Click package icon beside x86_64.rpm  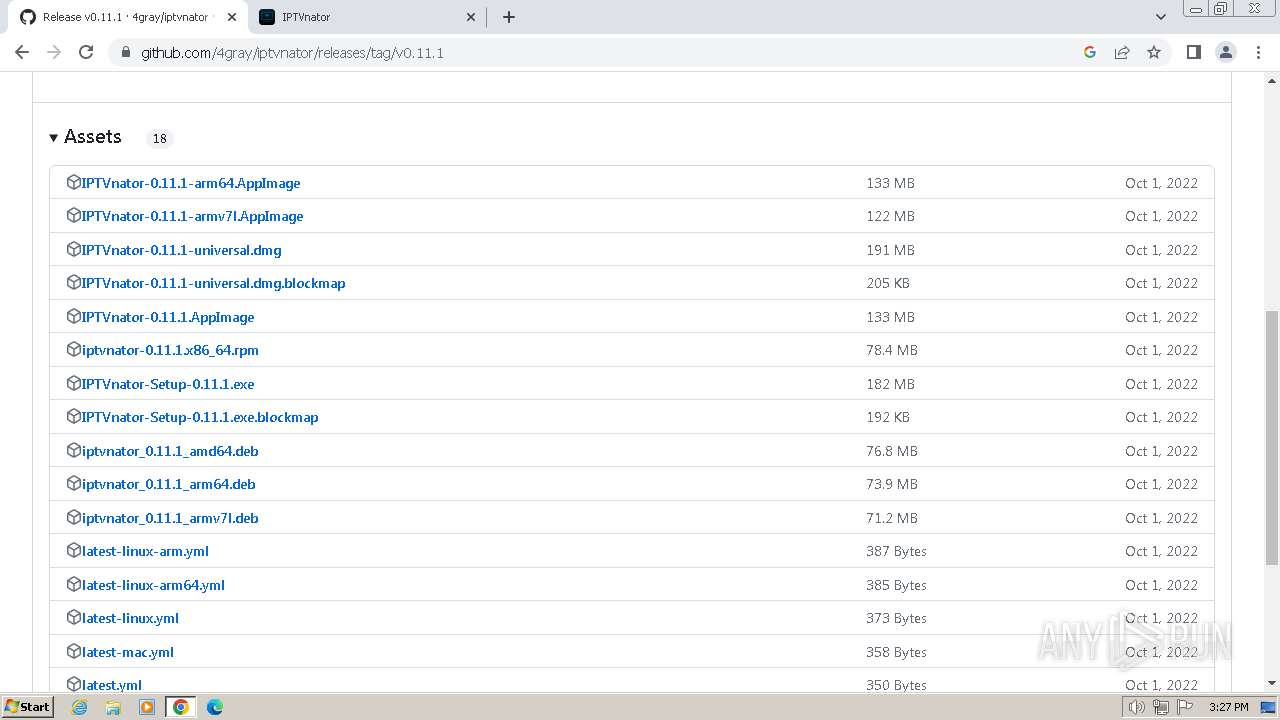(x=73, y=349)
